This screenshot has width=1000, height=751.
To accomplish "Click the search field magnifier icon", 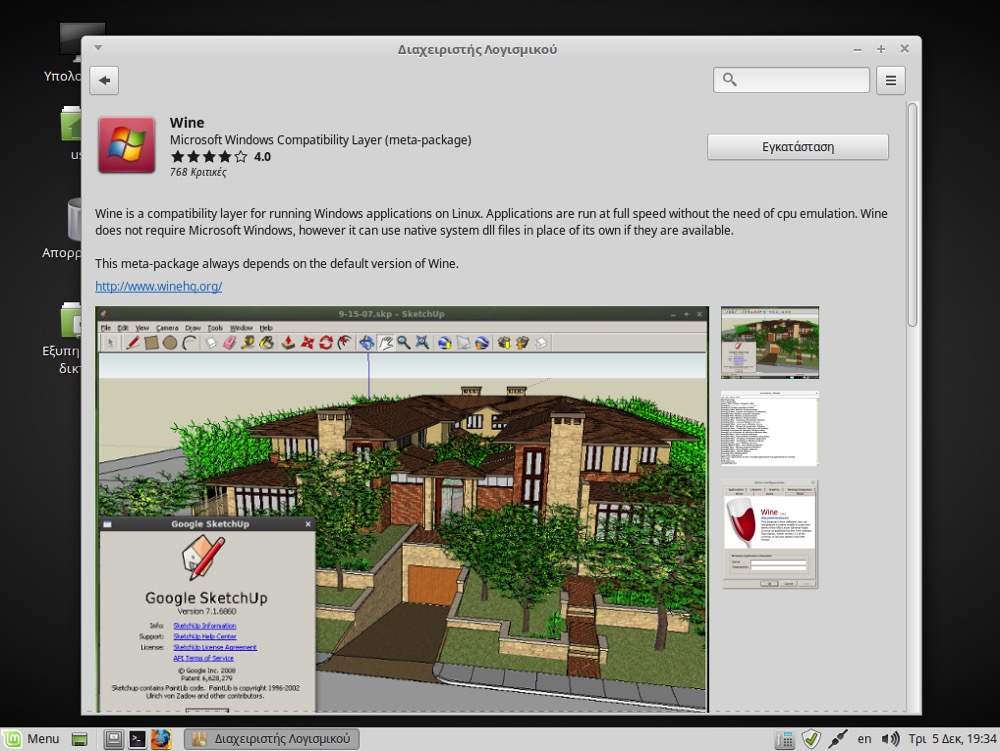I will tap(730, 80).
